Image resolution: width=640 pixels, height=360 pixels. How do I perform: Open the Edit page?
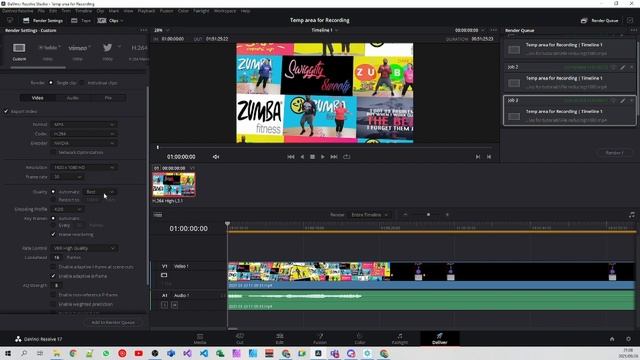pyautogui.click(x=280, y=339)
